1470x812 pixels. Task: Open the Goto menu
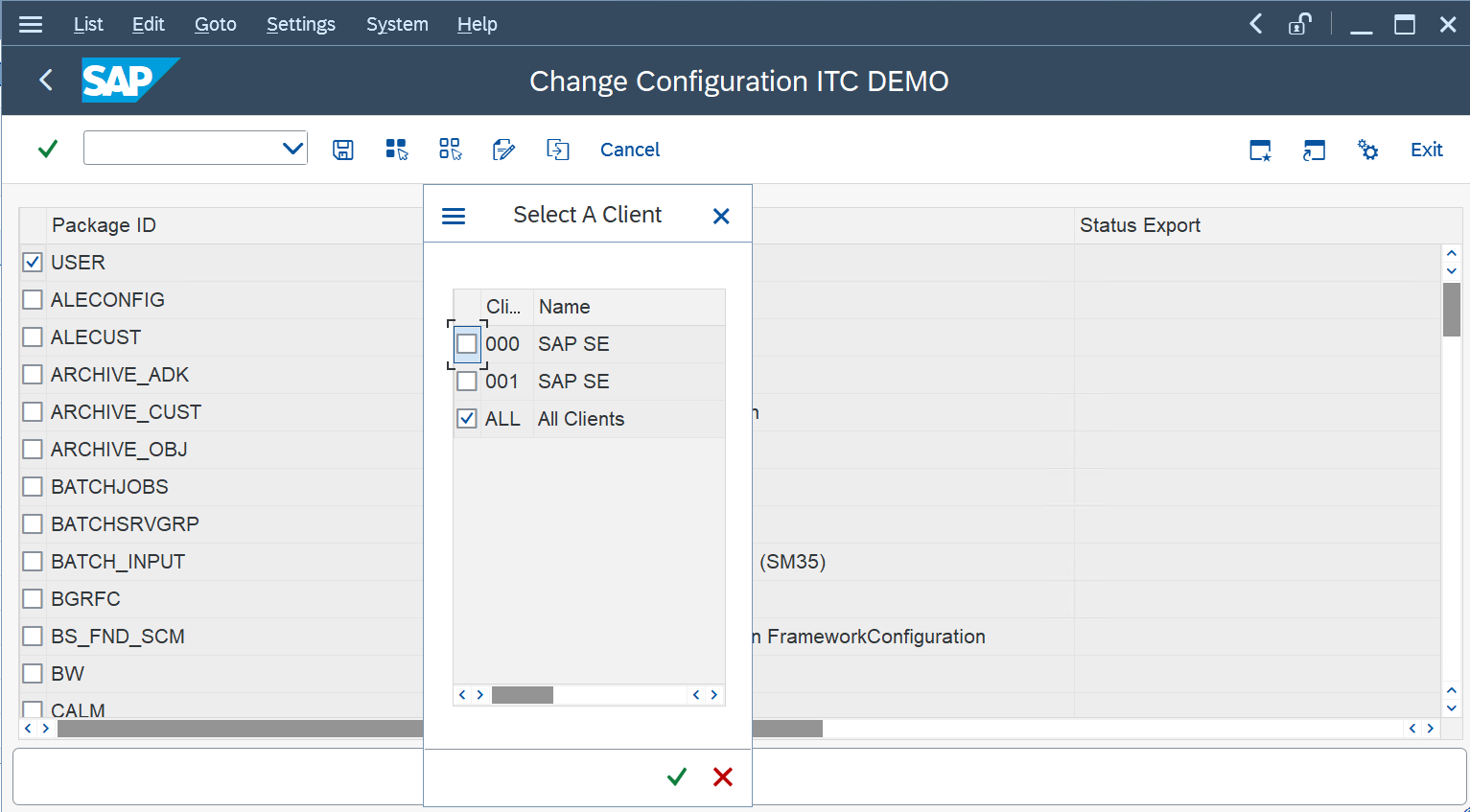click(215, 24)
